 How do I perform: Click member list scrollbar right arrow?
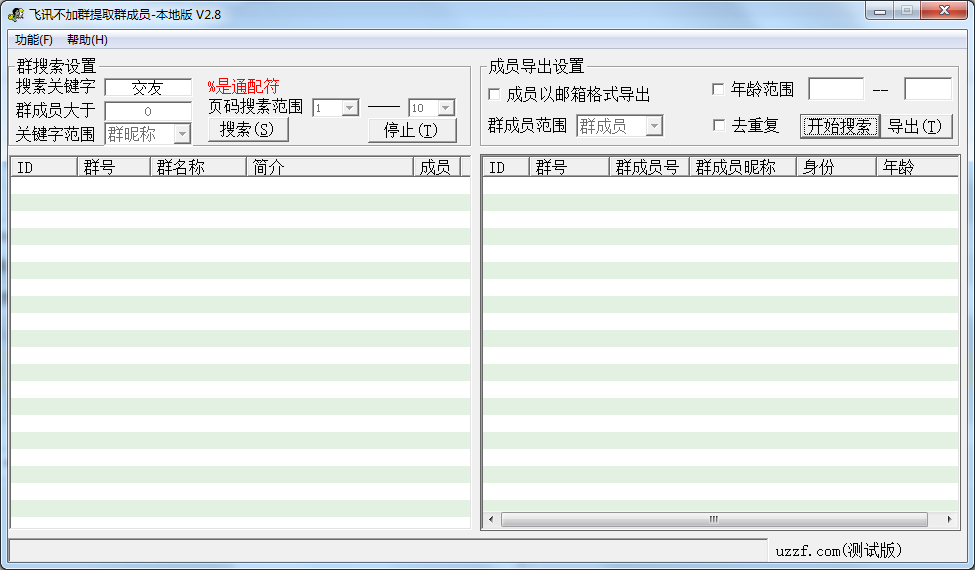950,520
